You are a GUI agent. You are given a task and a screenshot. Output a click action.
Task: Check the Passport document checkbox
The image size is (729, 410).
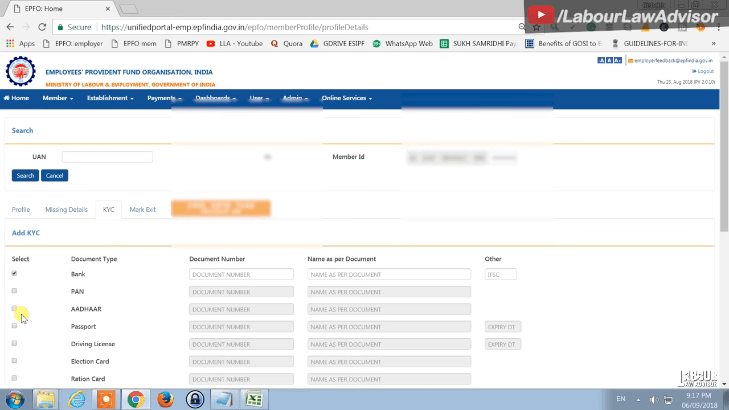click(14, 325)
